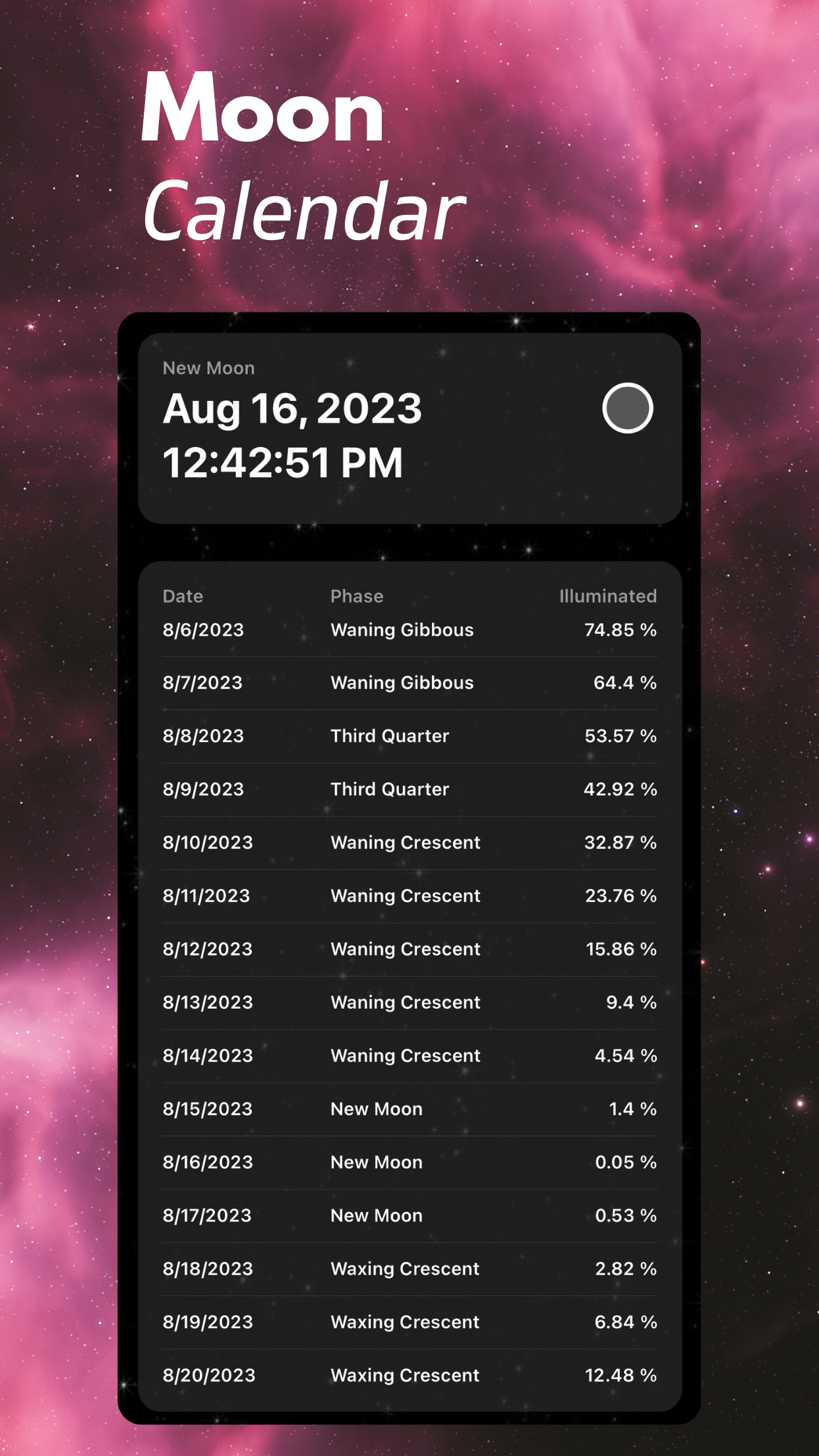Click the Date column header

click(x=183, y=596)
